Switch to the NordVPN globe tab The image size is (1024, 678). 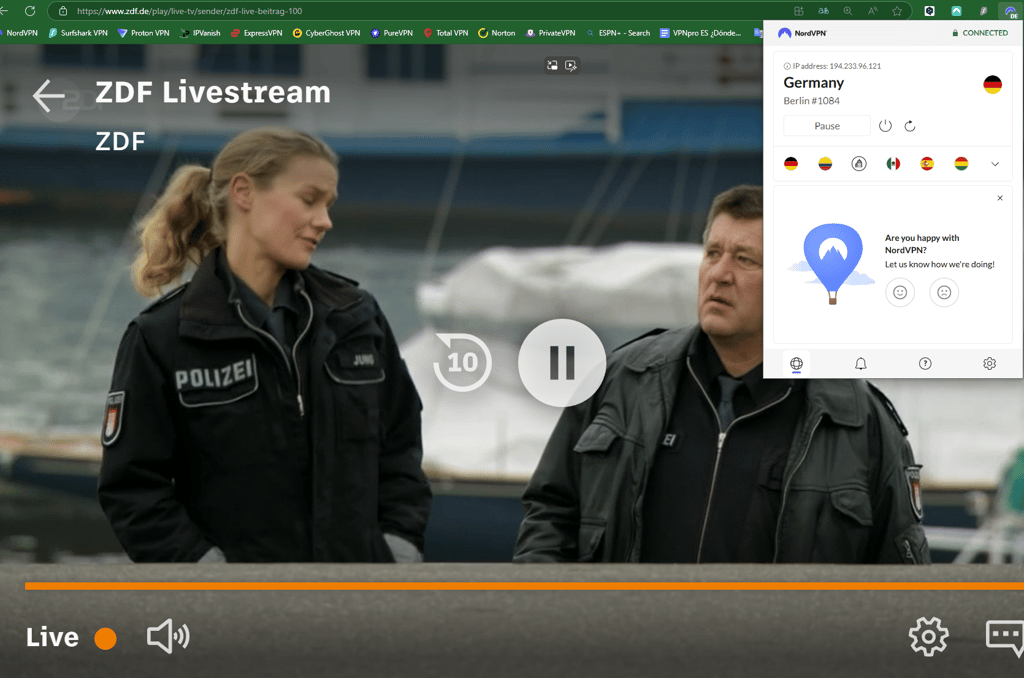[x=796, y=364]
